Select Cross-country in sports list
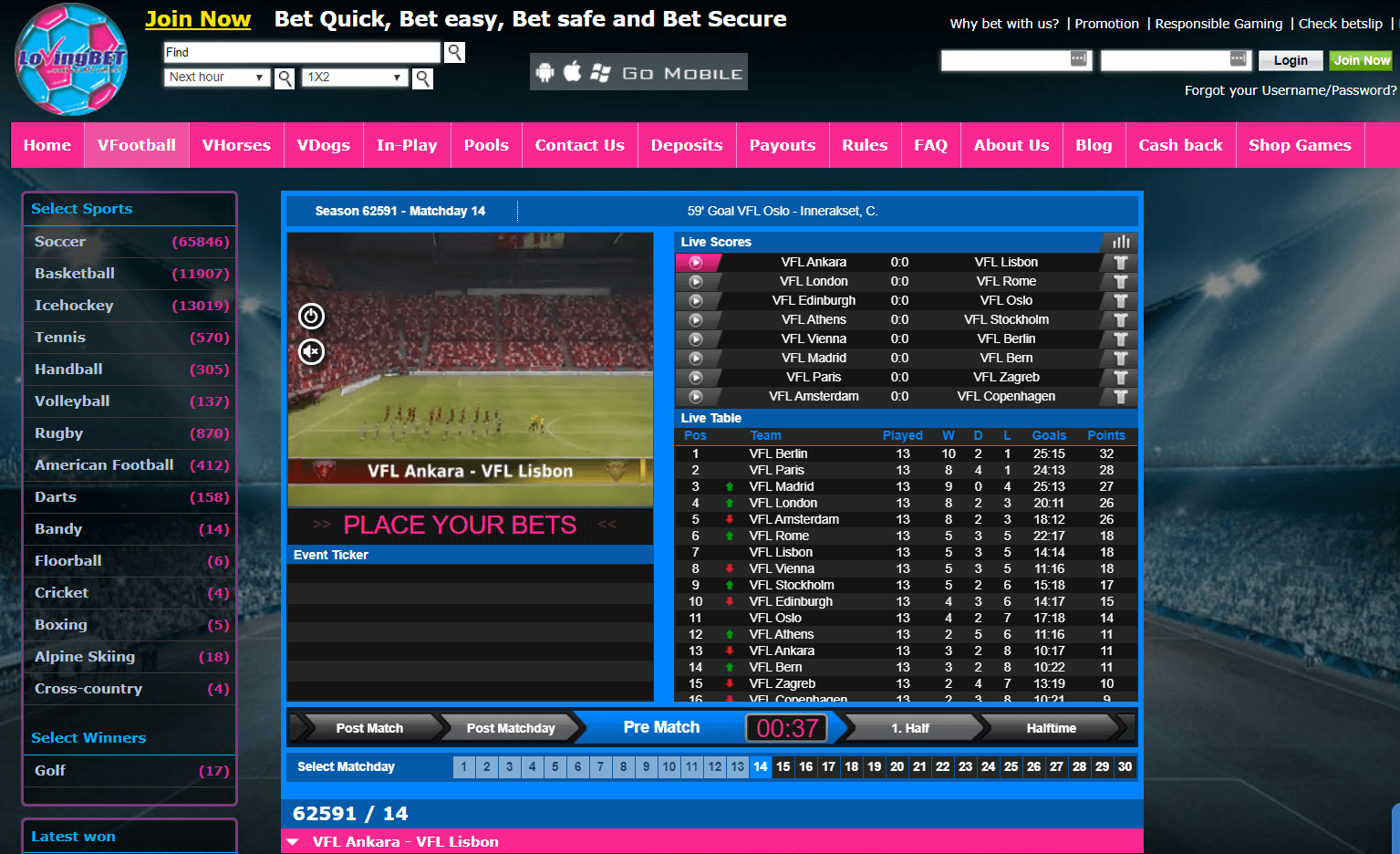Viewport: 1400px width, 854px height. 130,689
